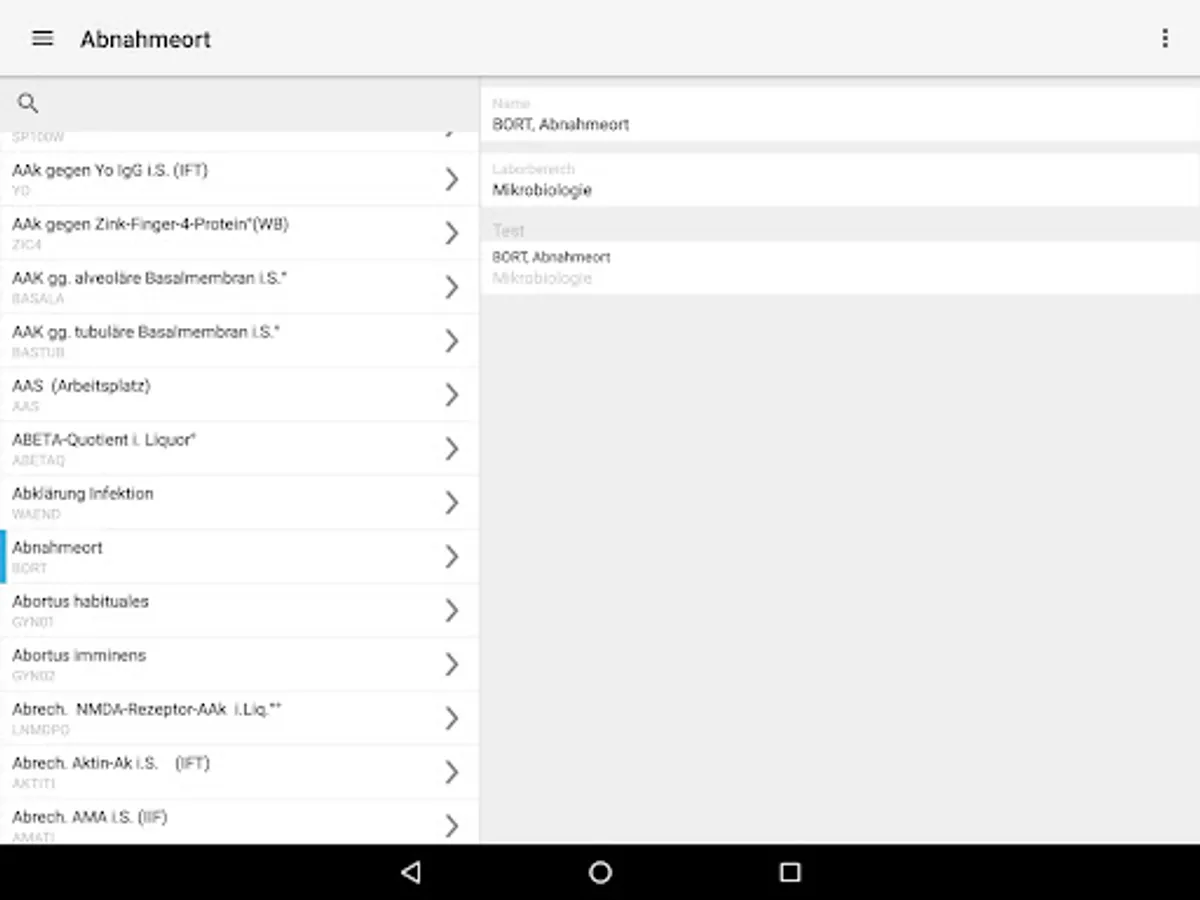Select the highlighted Abnahmeort list entry
The image size is (1200, 900).
click(239, 557)
